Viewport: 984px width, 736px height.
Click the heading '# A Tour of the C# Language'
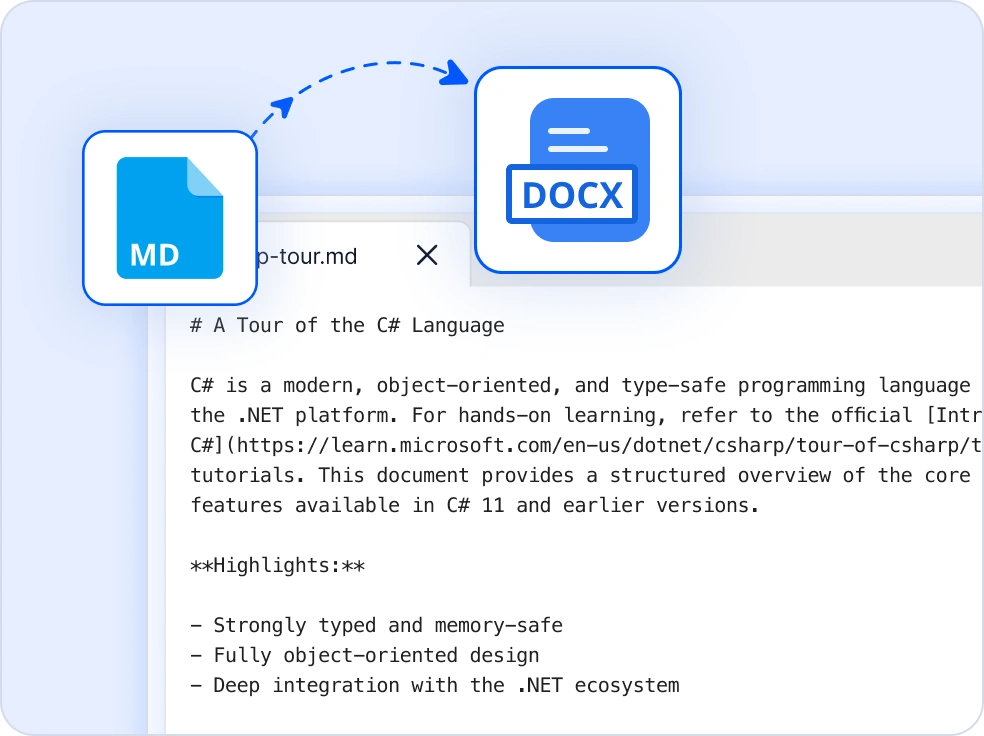tap(347, 325)
